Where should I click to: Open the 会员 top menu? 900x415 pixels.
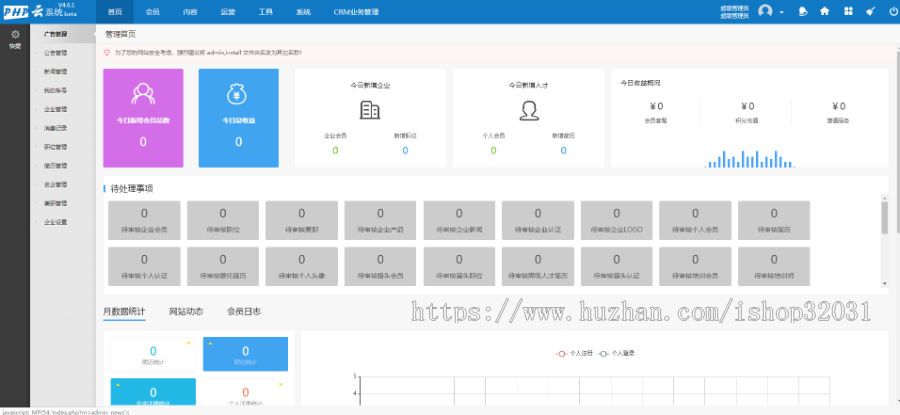click(x=153, y=11)
